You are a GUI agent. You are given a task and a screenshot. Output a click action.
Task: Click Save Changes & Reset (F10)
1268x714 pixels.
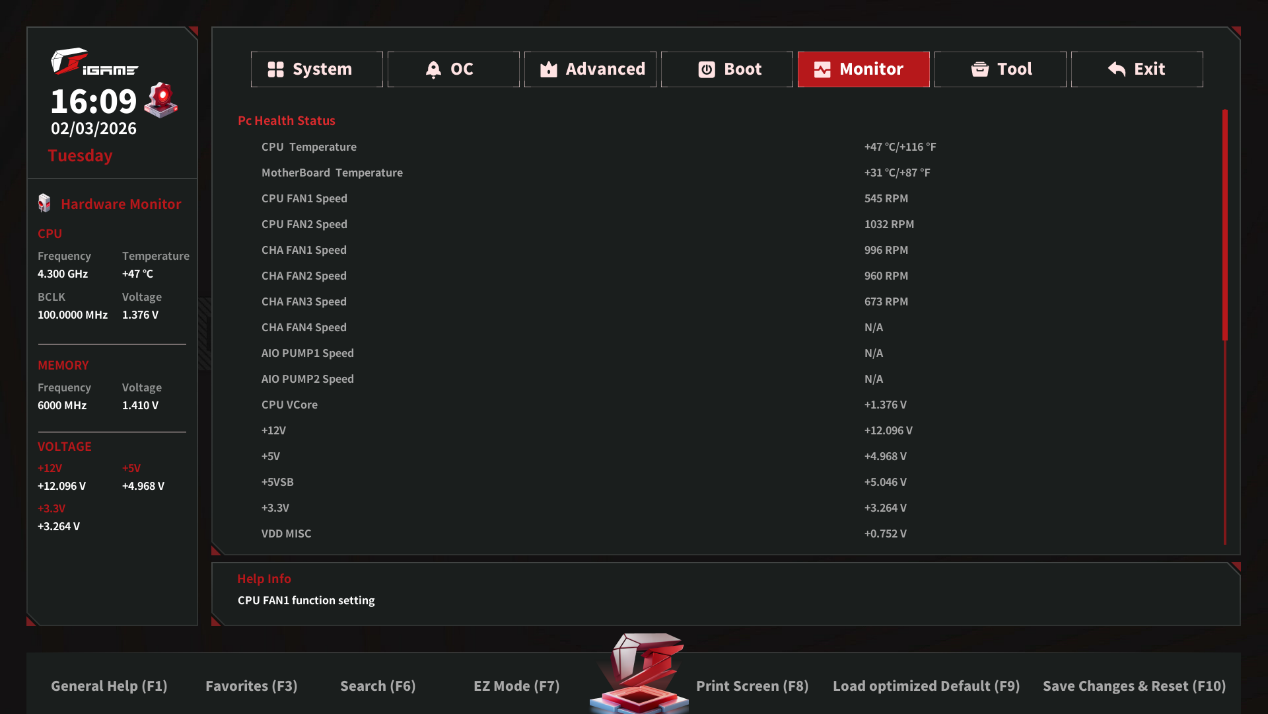(1133, 686)
